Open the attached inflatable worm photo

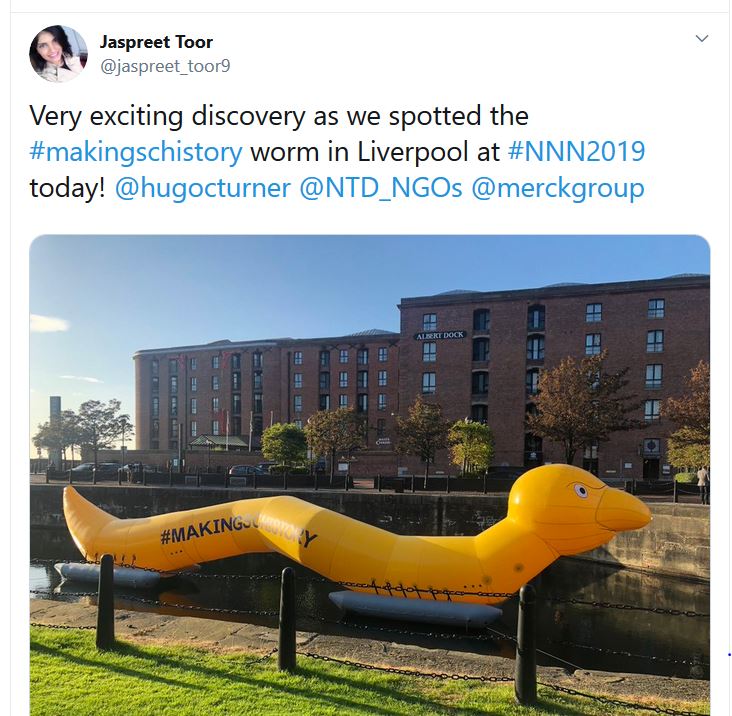pos(370,475)
